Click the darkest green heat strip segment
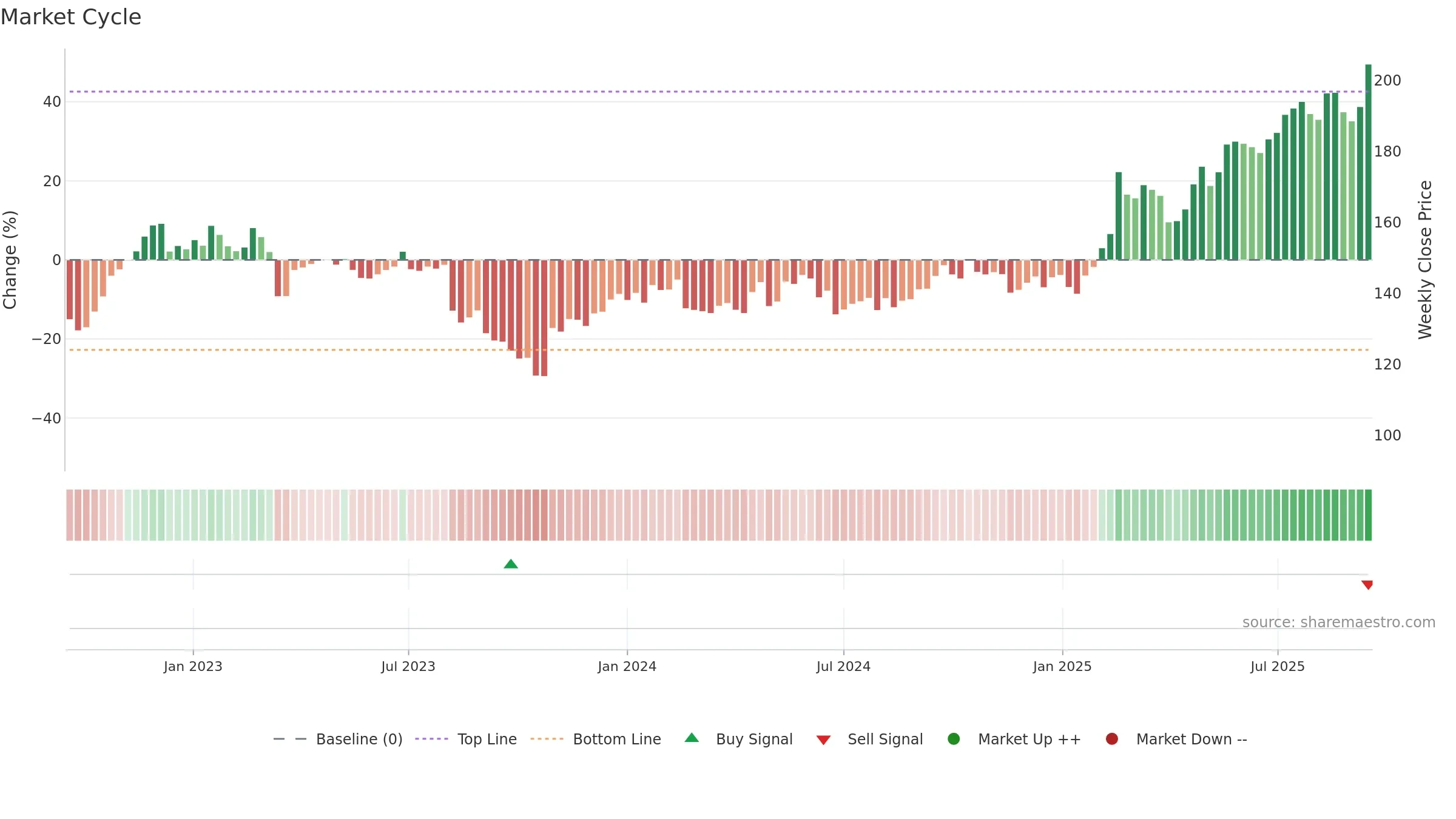 click(1368, 515)
